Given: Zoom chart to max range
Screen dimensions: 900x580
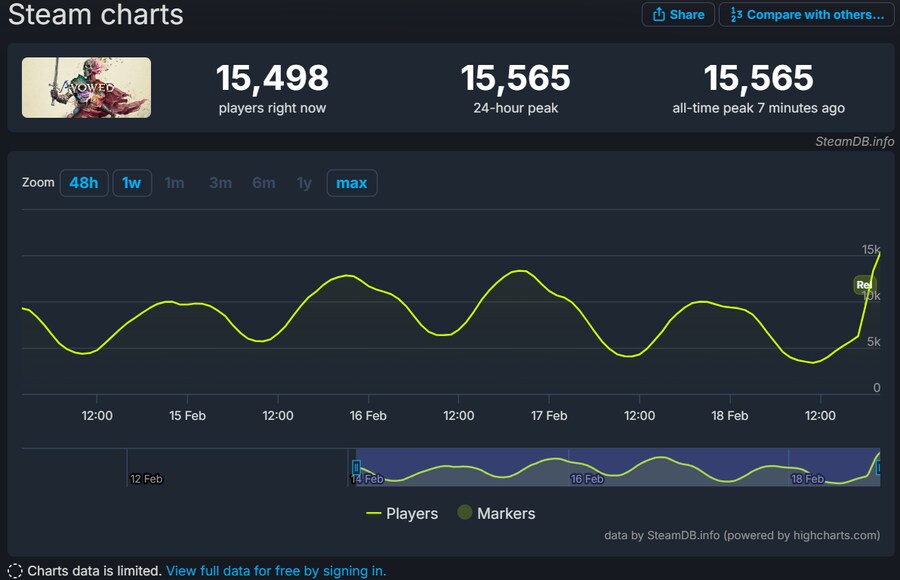Looking at the screenshot, I should [x=352, y=183].
